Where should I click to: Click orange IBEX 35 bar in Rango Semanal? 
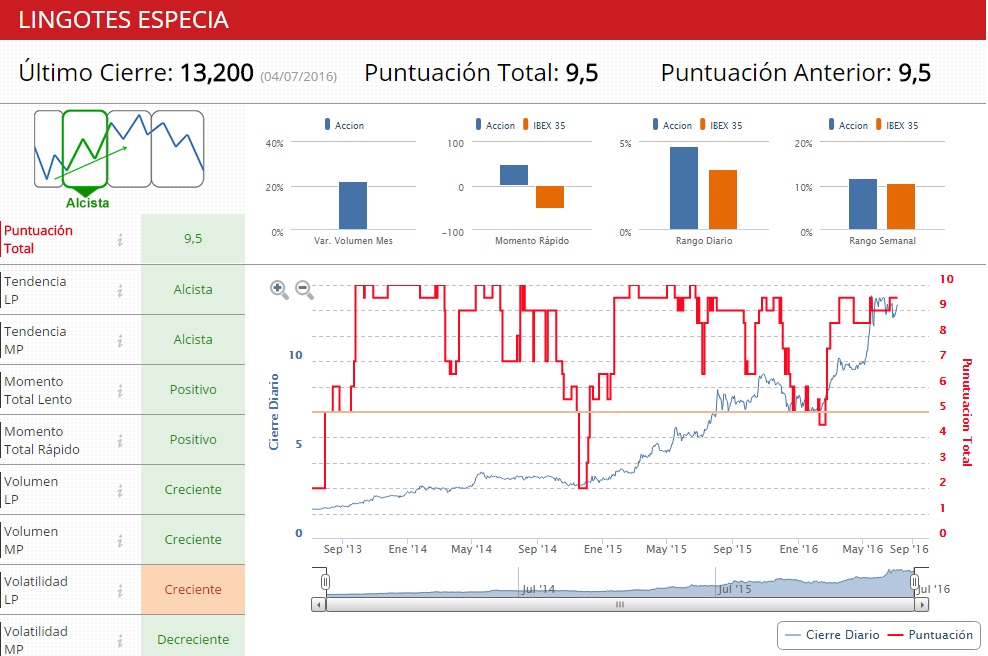[901, 207]
